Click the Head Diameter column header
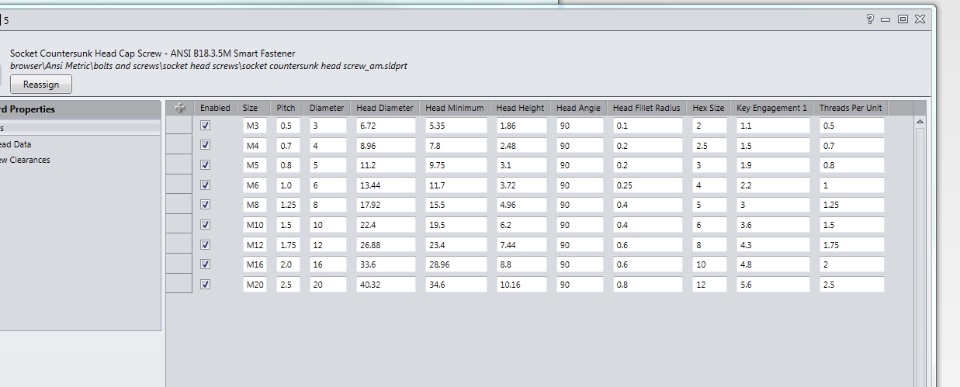This screenshot has width=960, height=387. 385,108
